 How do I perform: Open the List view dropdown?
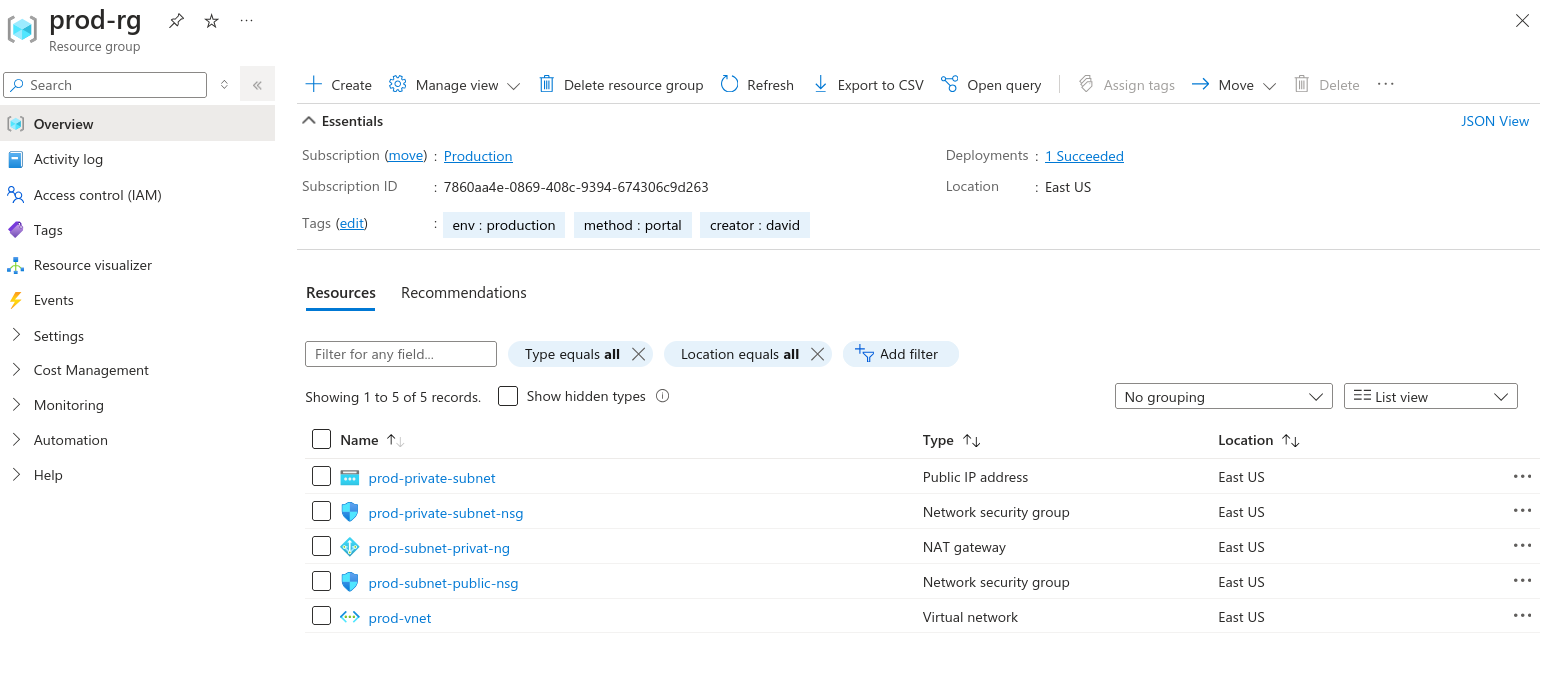pyautogui.click(x=1430, y=397)
